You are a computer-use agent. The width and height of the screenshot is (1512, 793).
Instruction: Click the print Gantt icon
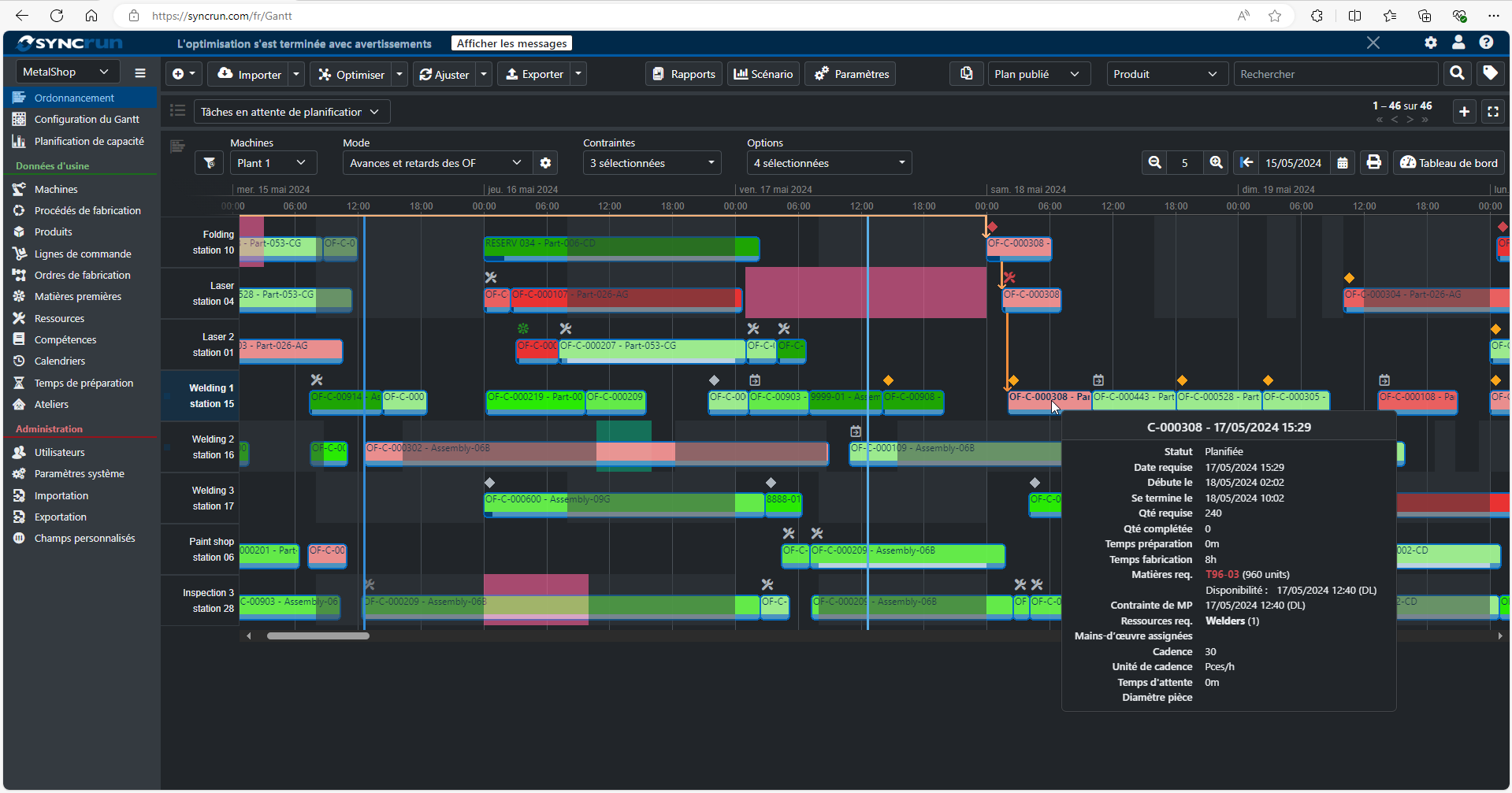point(1373,162)
